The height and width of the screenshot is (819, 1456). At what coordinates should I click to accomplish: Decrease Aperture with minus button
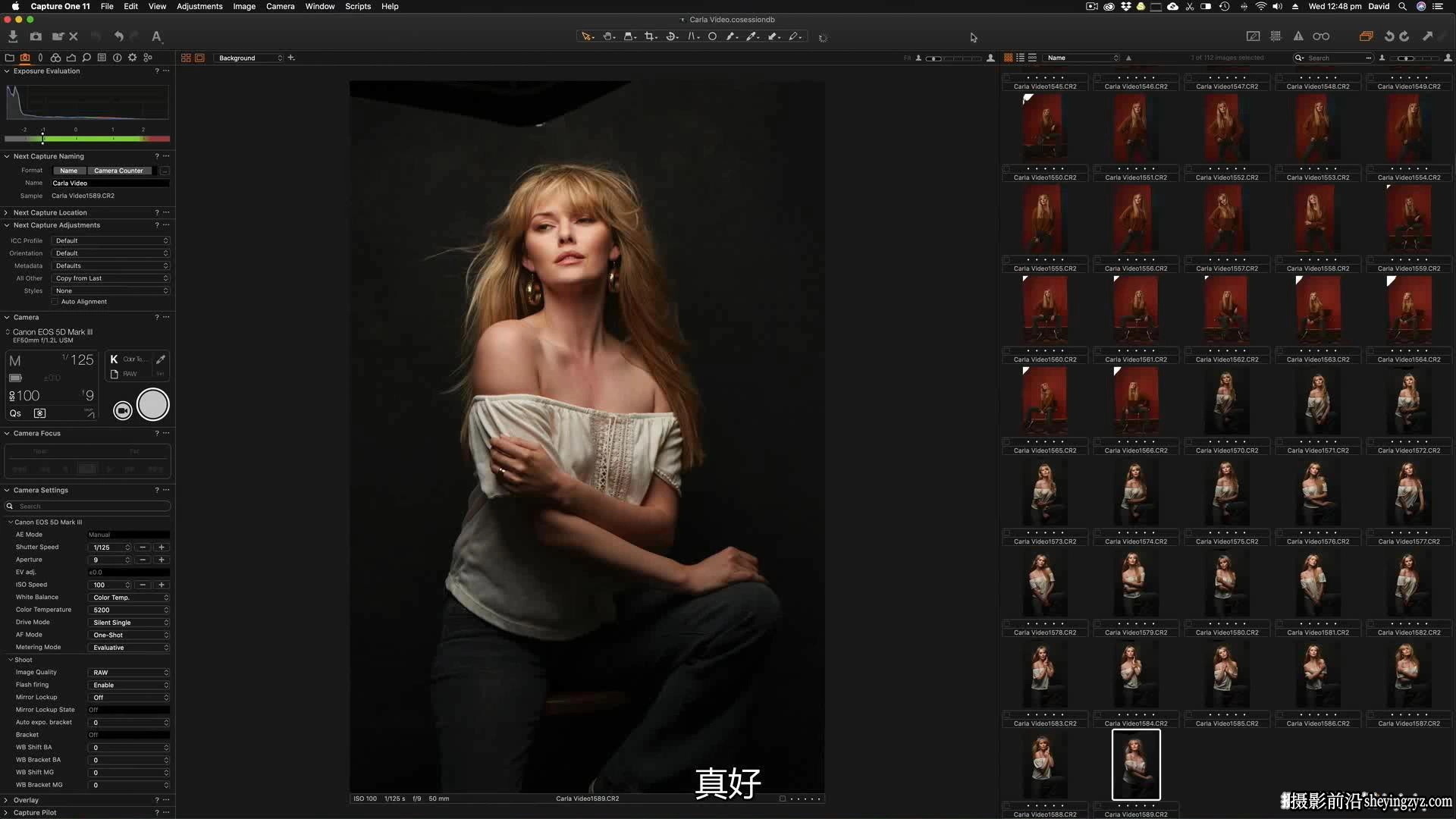[x=143, y=560]
